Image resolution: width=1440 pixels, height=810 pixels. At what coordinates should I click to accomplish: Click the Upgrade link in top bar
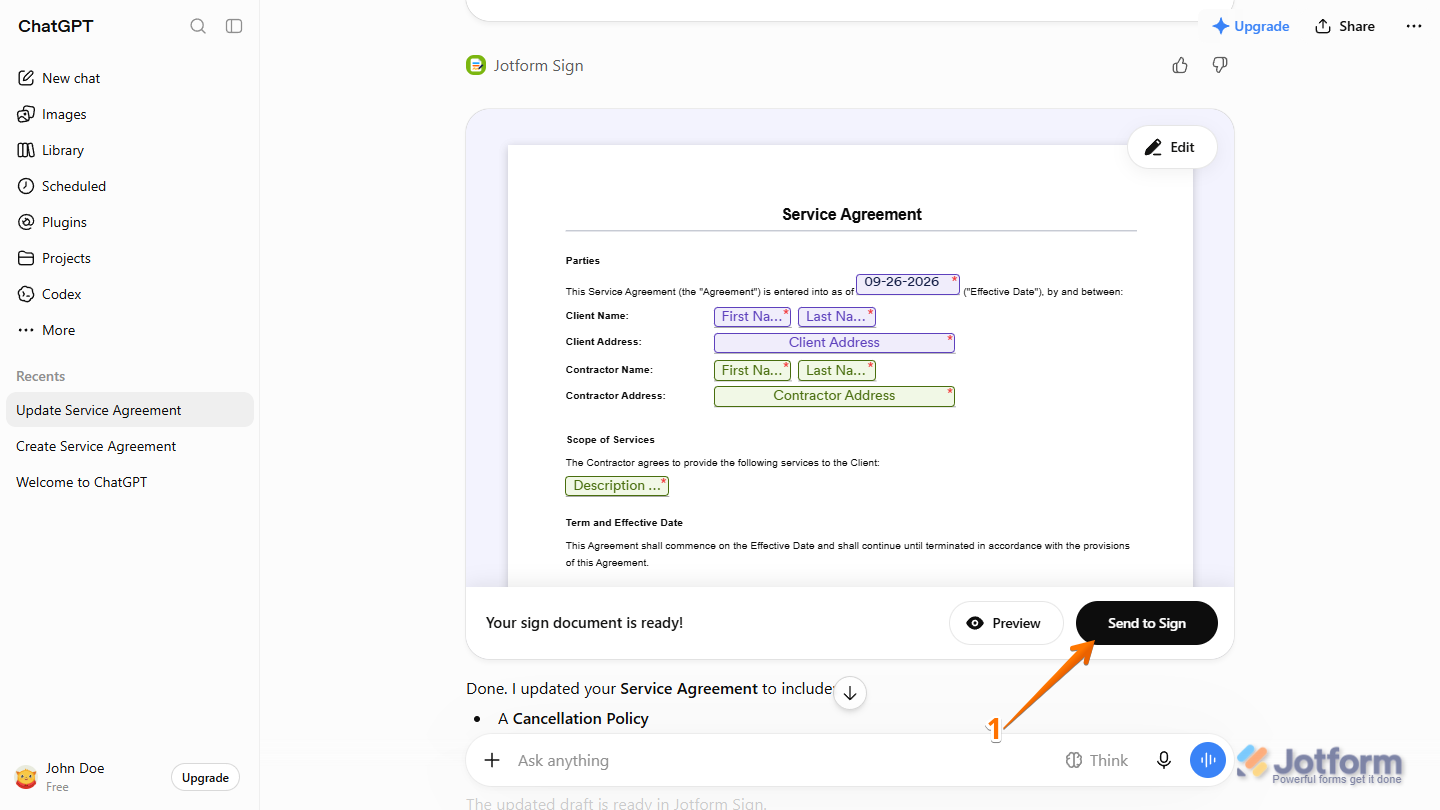(1250, 26)
